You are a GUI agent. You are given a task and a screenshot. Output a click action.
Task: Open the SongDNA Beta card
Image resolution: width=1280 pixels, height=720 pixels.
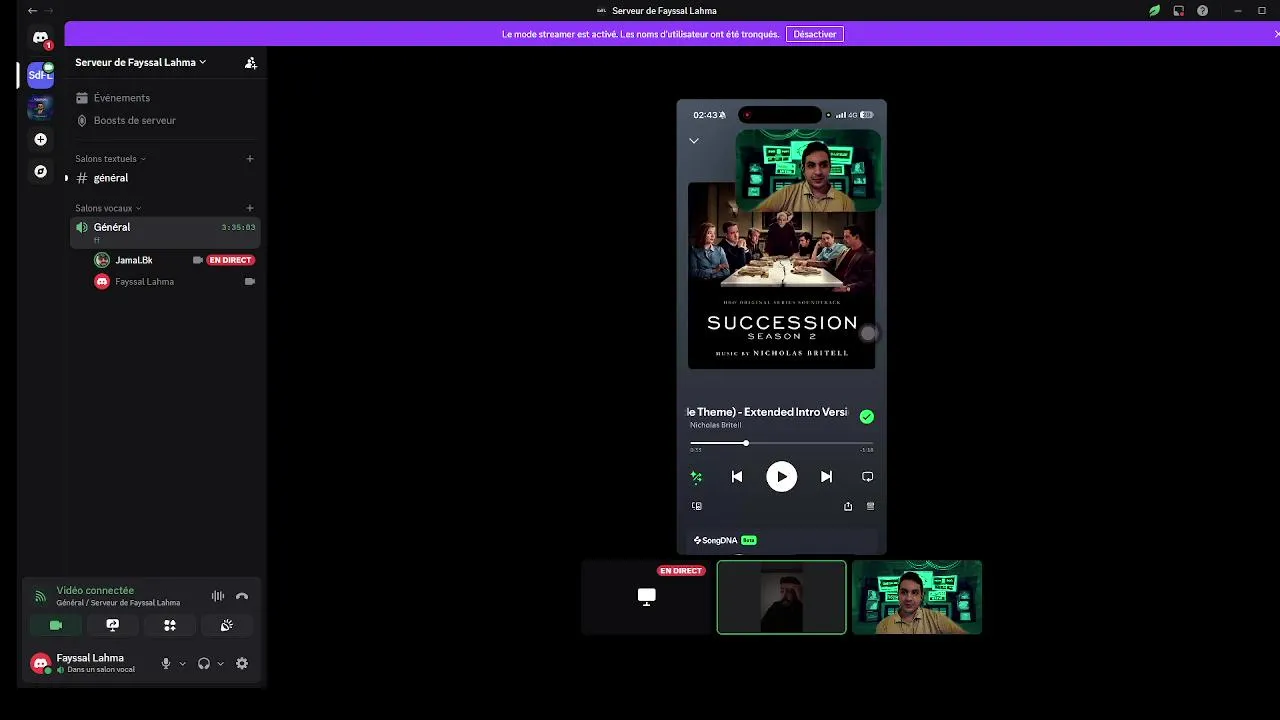click(x=781, y=541)
